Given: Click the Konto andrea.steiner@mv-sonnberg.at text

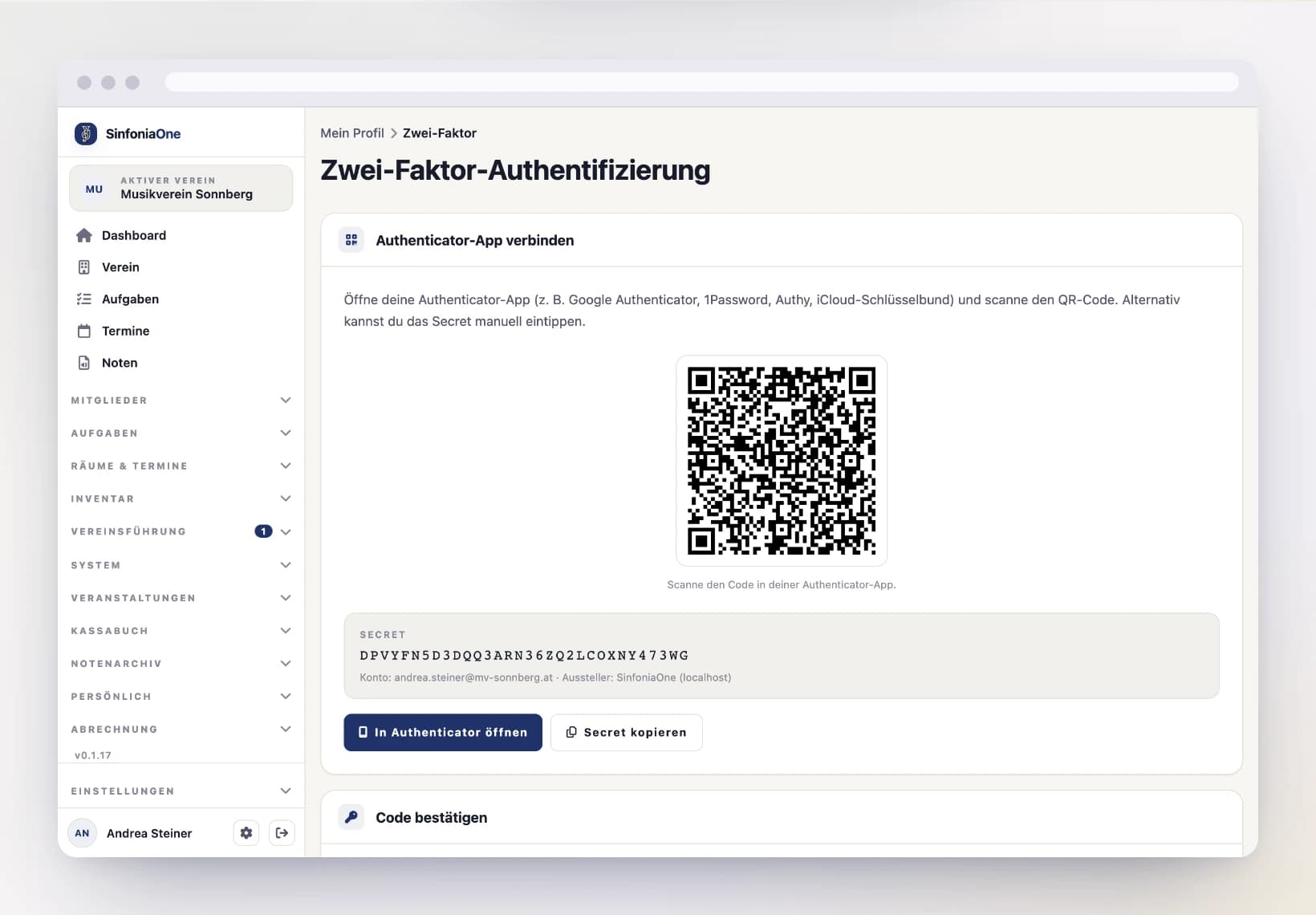Looking at the screenshot, I should click(457, 677).
